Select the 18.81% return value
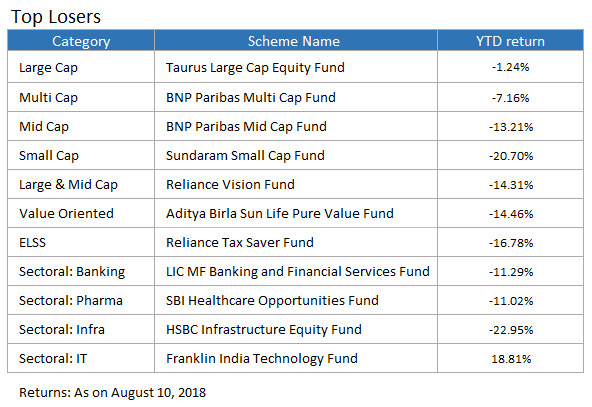 click(511, 359)
